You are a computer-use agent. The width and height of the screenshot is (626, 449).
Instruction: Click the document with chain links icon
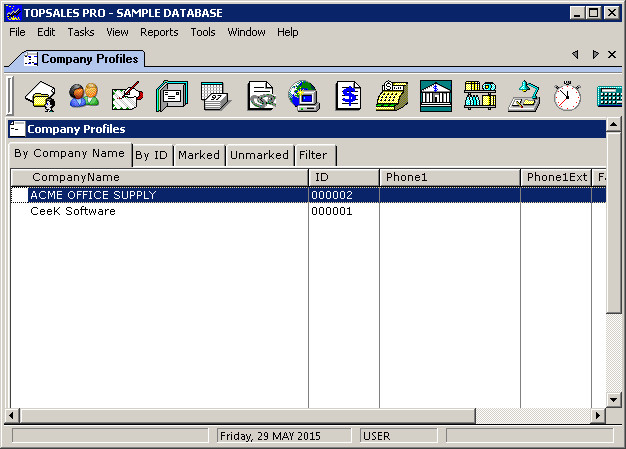coord(261,96)
